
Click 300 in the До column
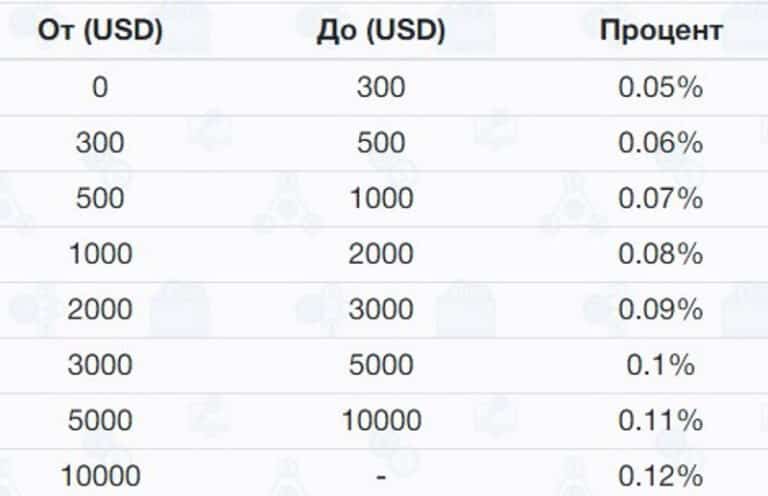click(x=380, y=87)
